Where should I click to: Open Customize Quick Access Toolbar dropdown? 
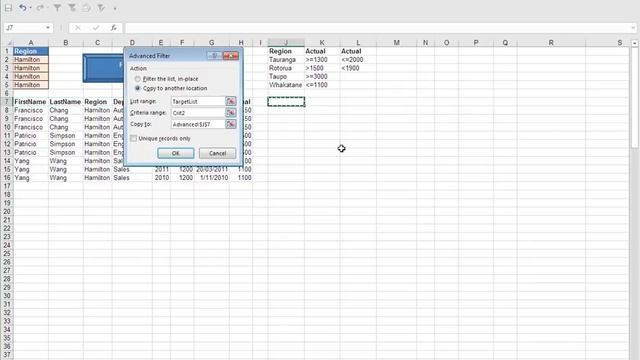tap(115, 8)
